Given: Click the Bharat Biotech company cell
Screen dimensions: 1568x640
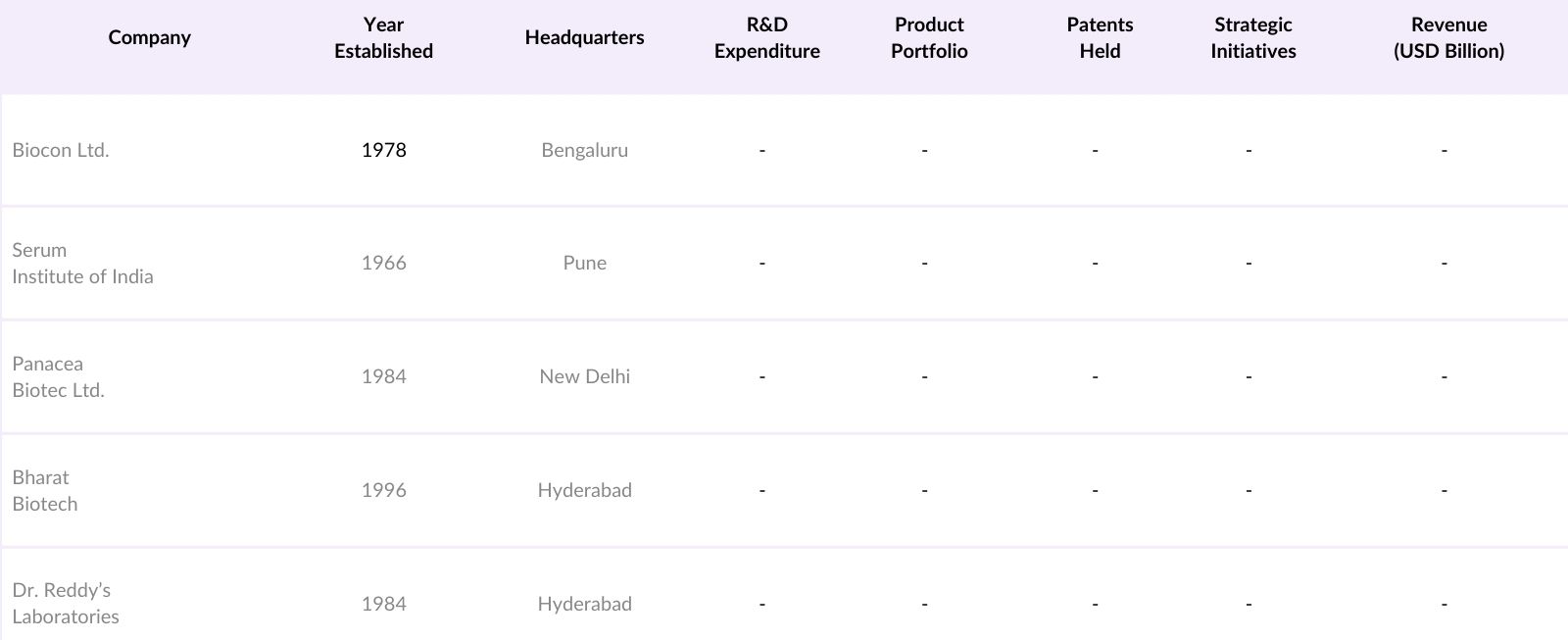Looking at the screenshot, I should coord(45,490).
